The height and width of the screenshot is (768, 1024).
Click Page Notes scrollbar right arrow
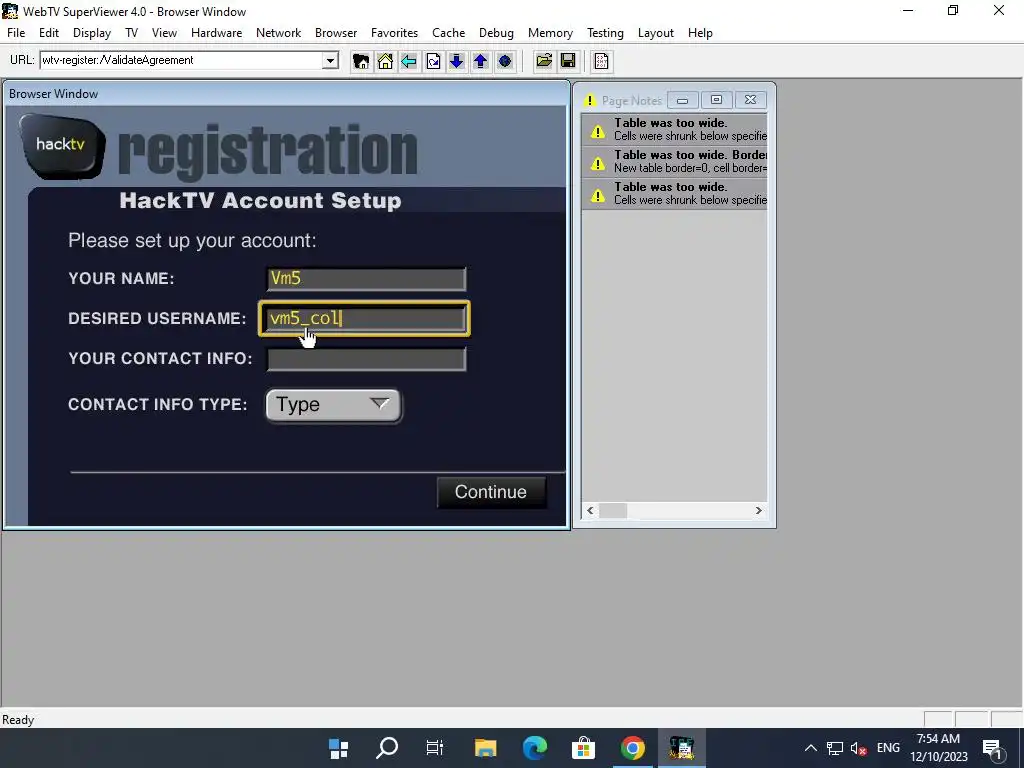758,511
